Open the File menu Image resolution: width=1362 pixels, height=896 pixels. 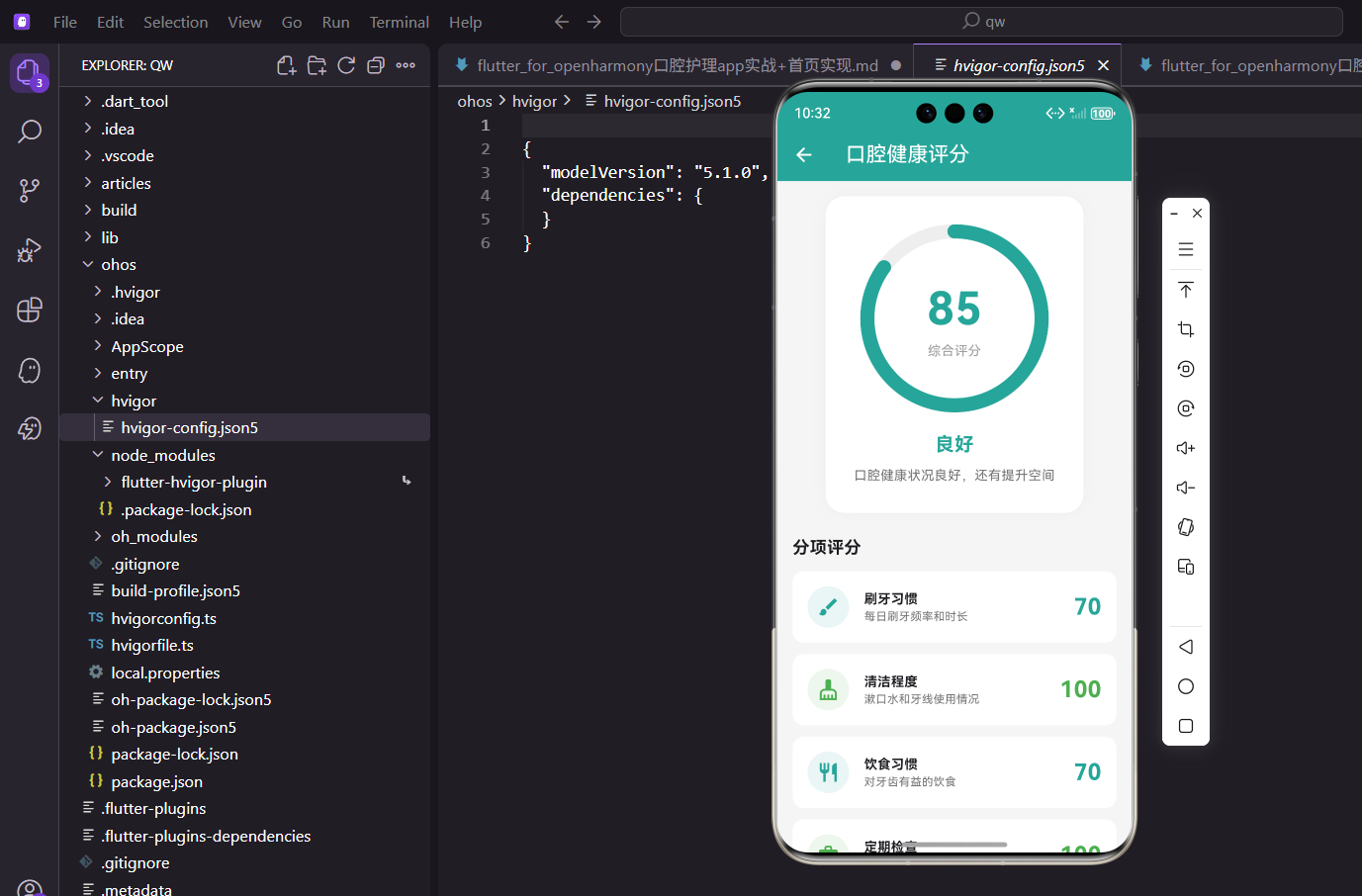point(65,22)
